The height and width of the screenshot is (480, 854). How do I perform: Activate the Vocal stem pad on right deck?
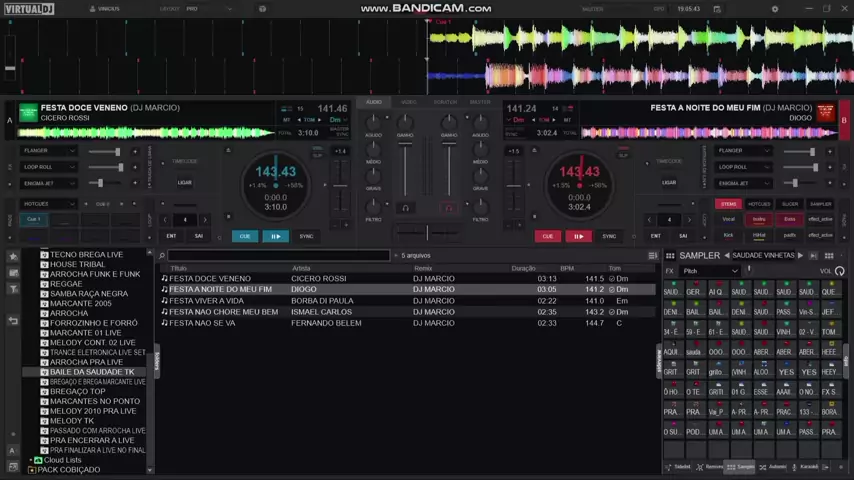pyautogui.click(x=729, y=219)
